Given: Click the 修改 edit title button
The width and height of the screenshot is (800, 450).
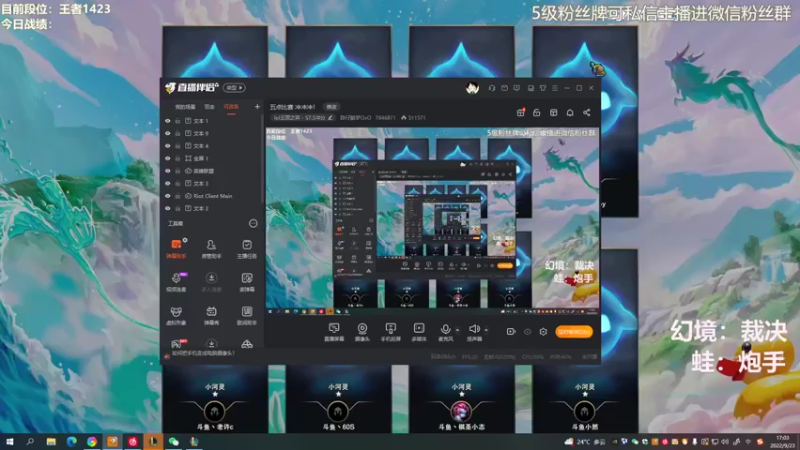Looking at the screenshot, I should [332, 107].
